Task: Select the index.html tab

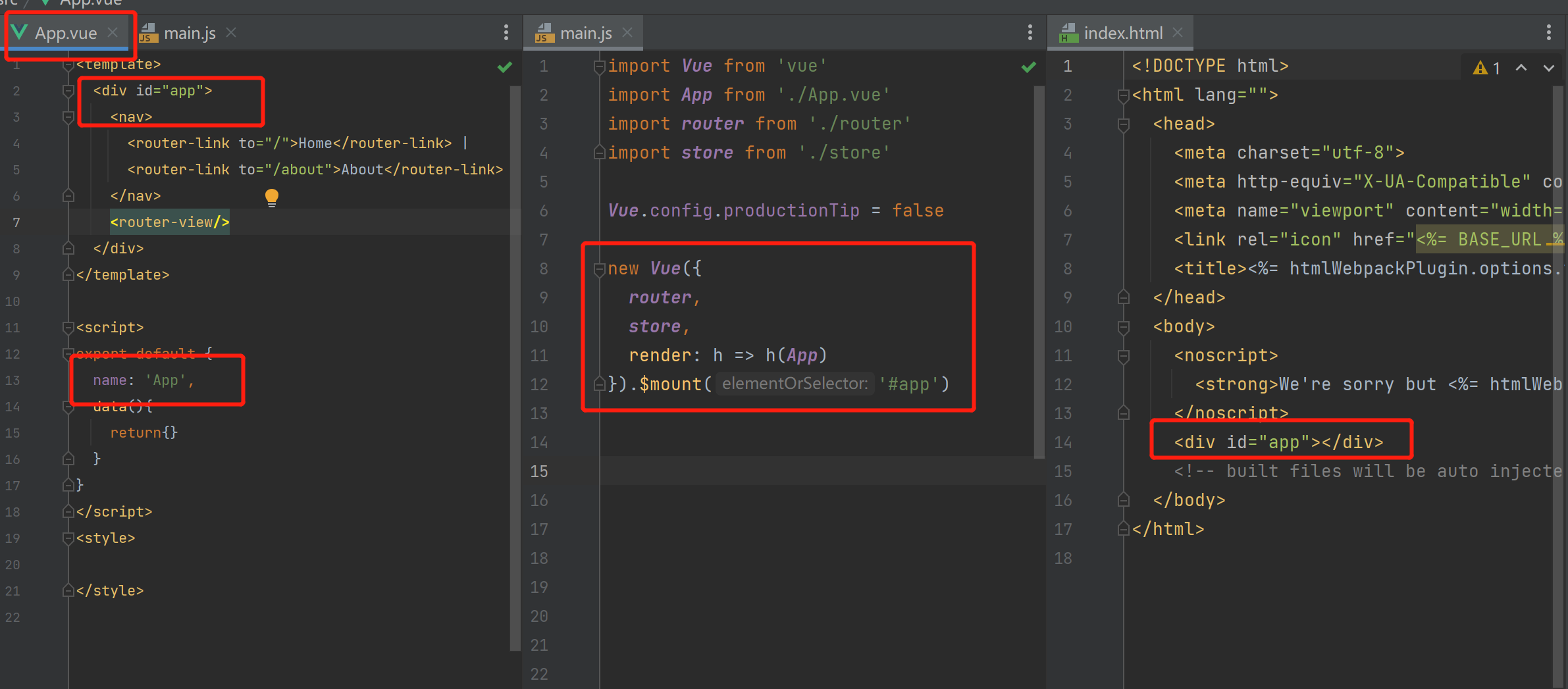Action: (x=1123, y=33)
